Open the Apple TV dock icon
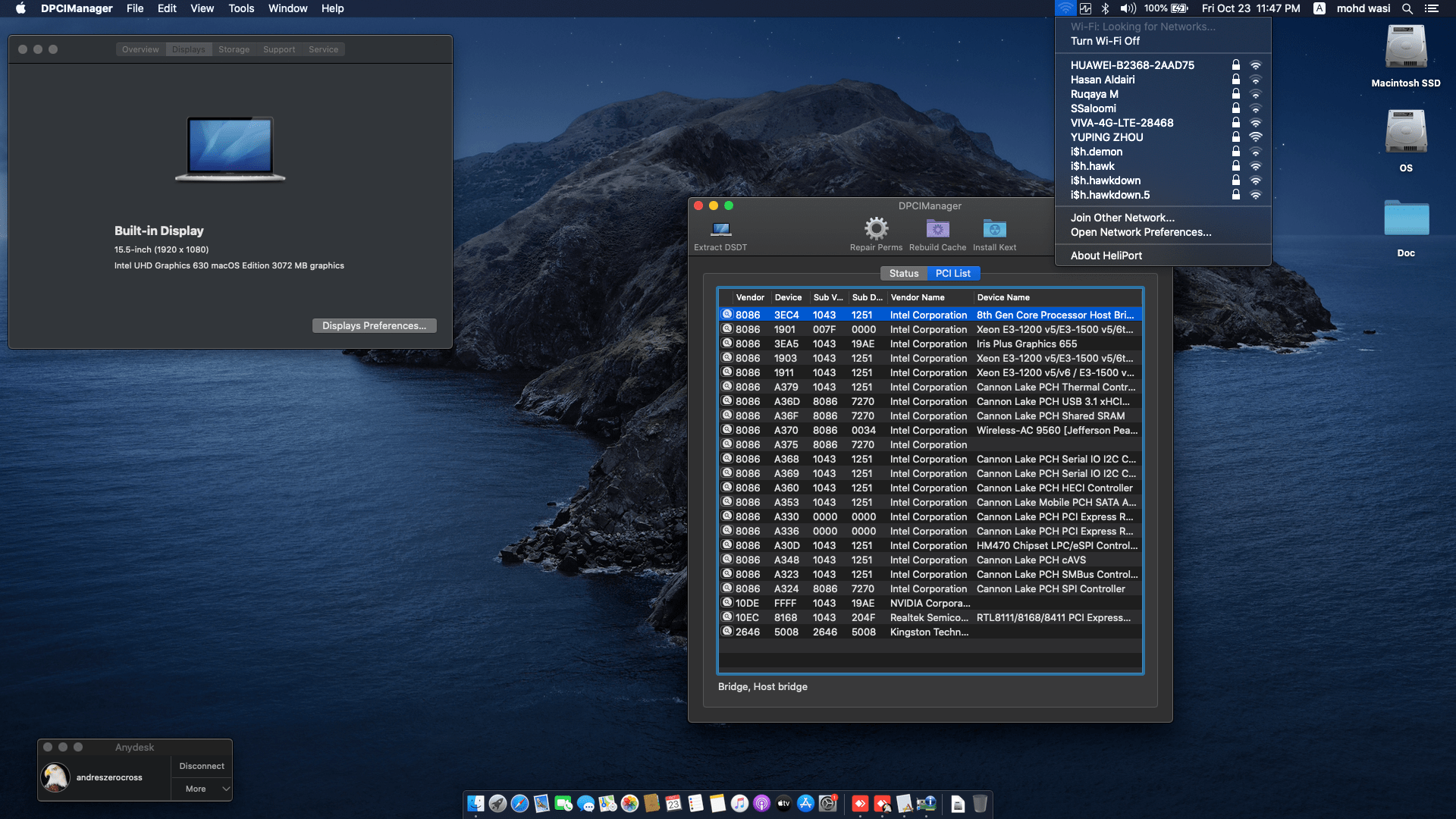 783,804
